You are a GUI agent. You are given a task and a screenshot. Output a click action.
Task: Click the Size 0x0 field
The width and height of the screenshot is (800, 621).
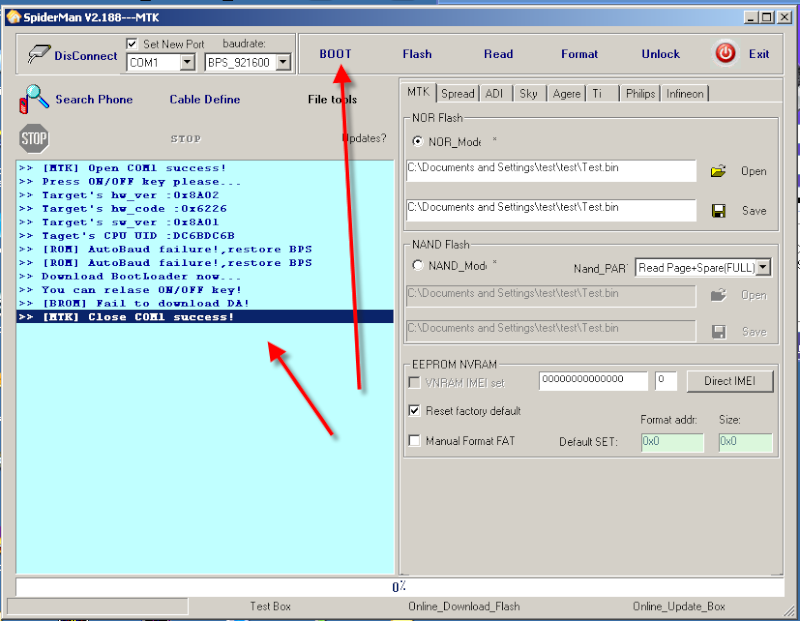pyautogui.click(x=745, y=442)
